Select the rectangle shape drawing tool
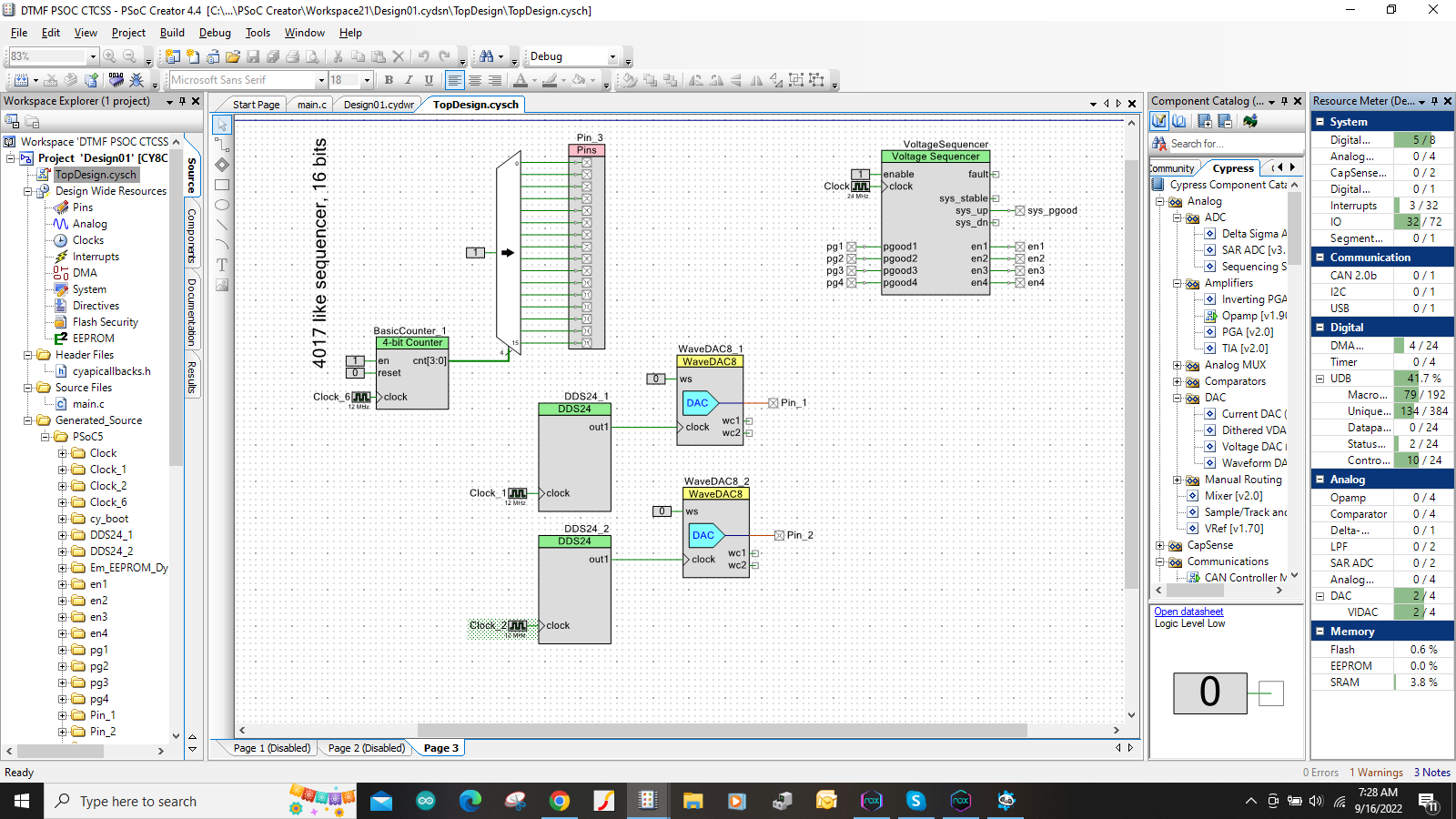 point(222,185)
